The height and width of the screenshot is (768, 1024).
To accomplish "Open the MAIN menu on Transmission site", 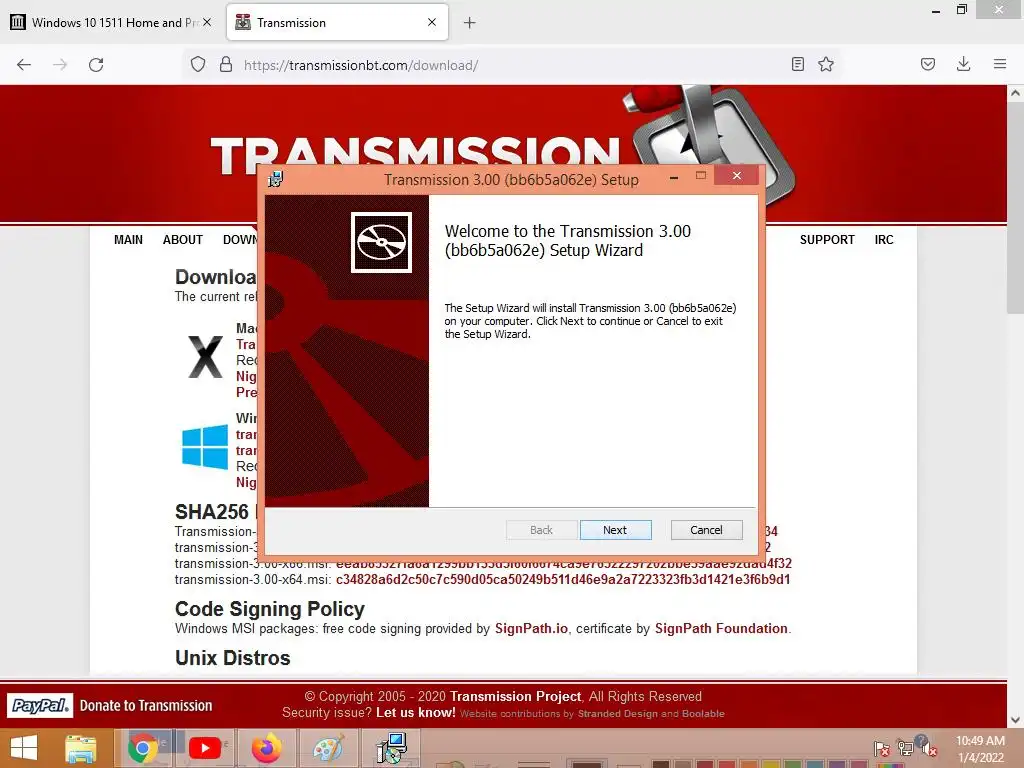I will tap(128, 240).
